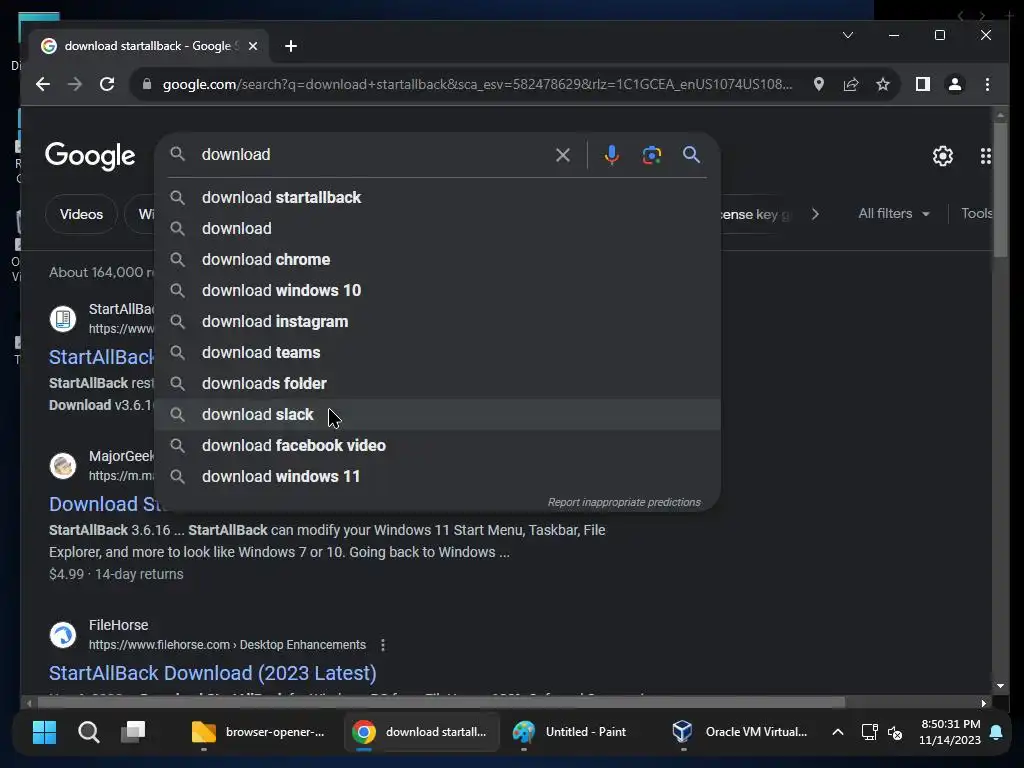Bookmark this tab with the star icon
The image size is (1024, 768).
883,84
